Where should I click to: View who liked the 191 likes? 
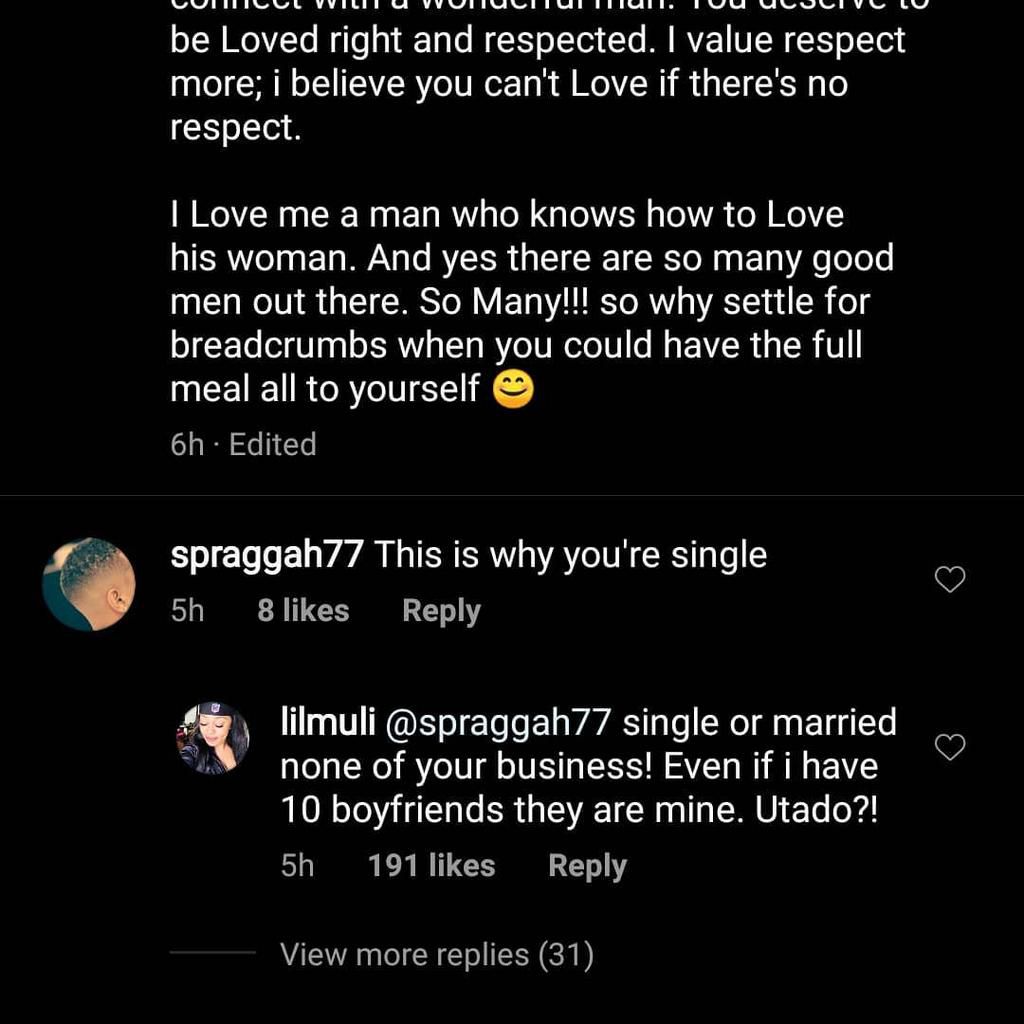(x=430, y=865)
